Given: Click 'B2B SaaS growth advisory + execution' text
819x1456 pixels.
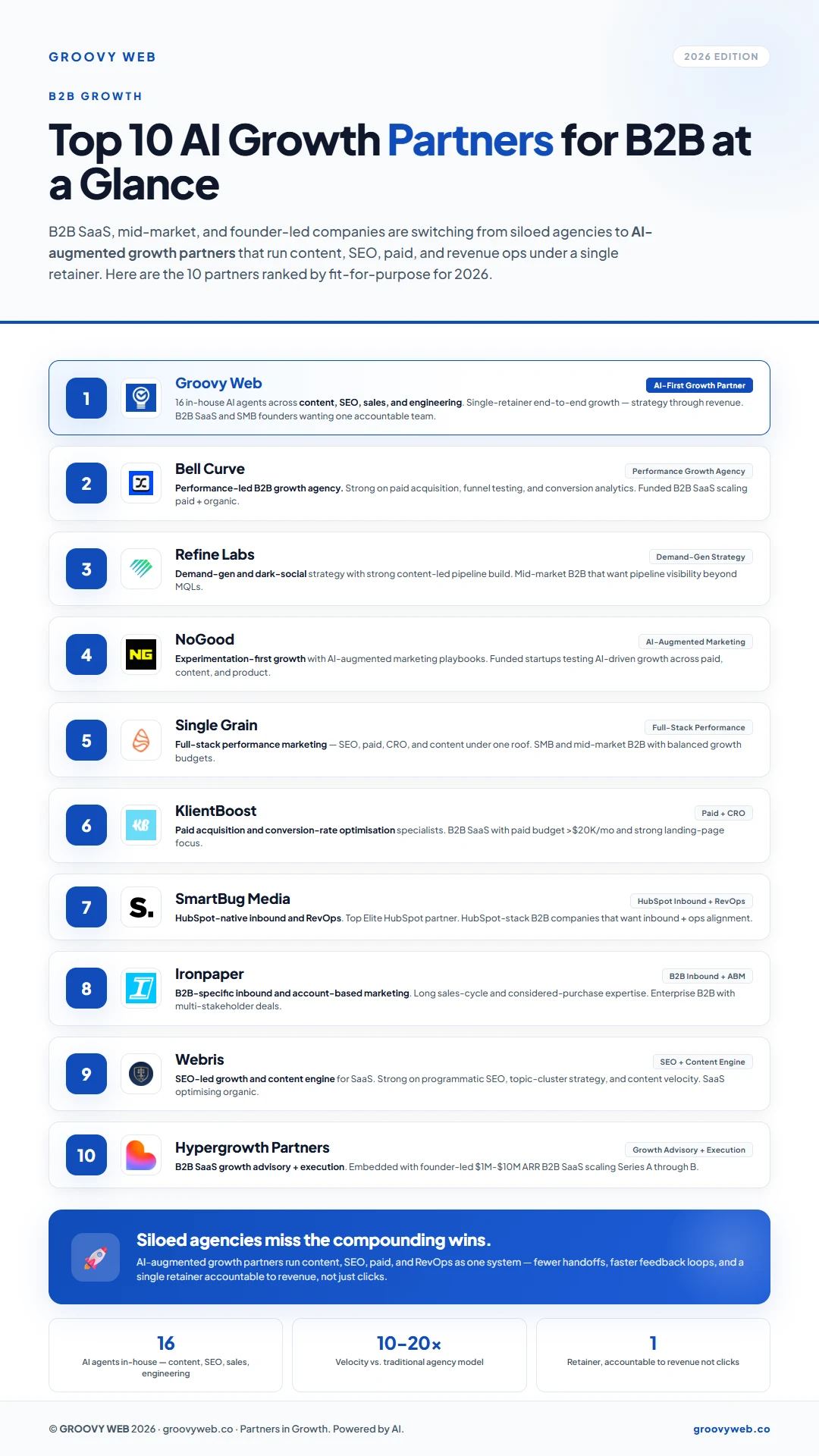Looking at the screenshot, I should coord(259,1167).
